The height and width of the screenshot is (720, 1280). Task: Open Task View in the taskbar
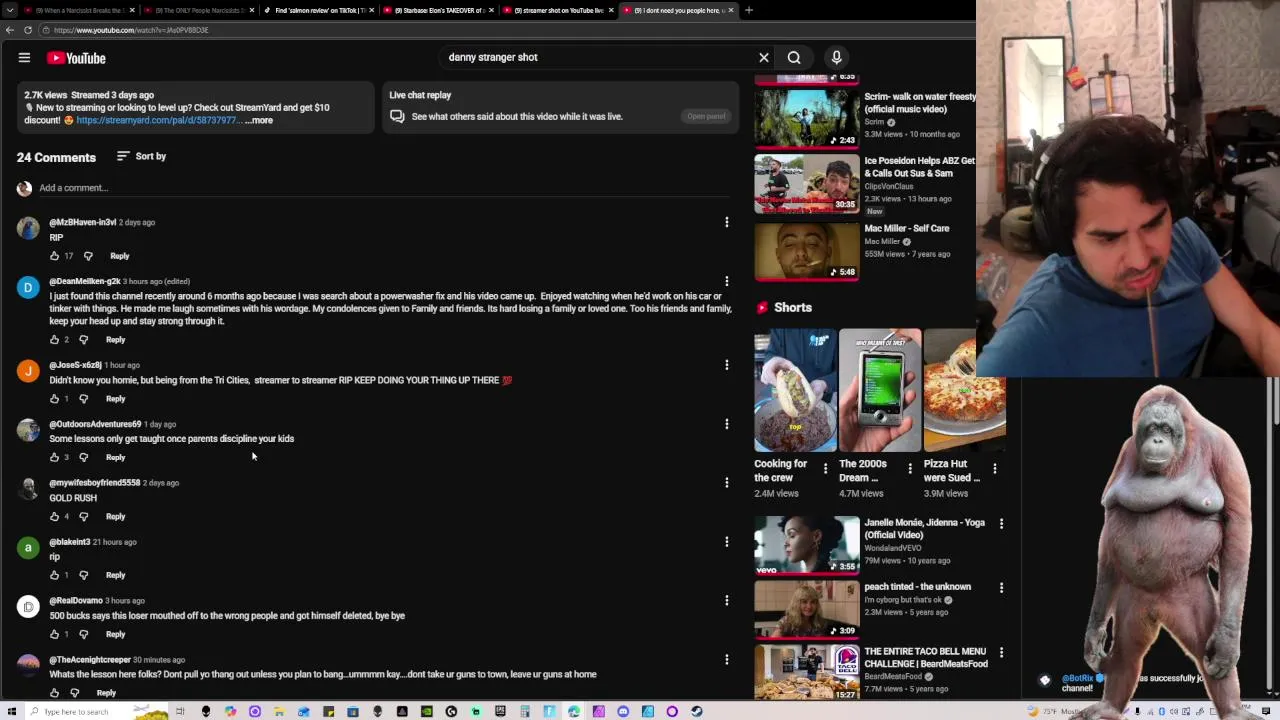pos(180,711)
